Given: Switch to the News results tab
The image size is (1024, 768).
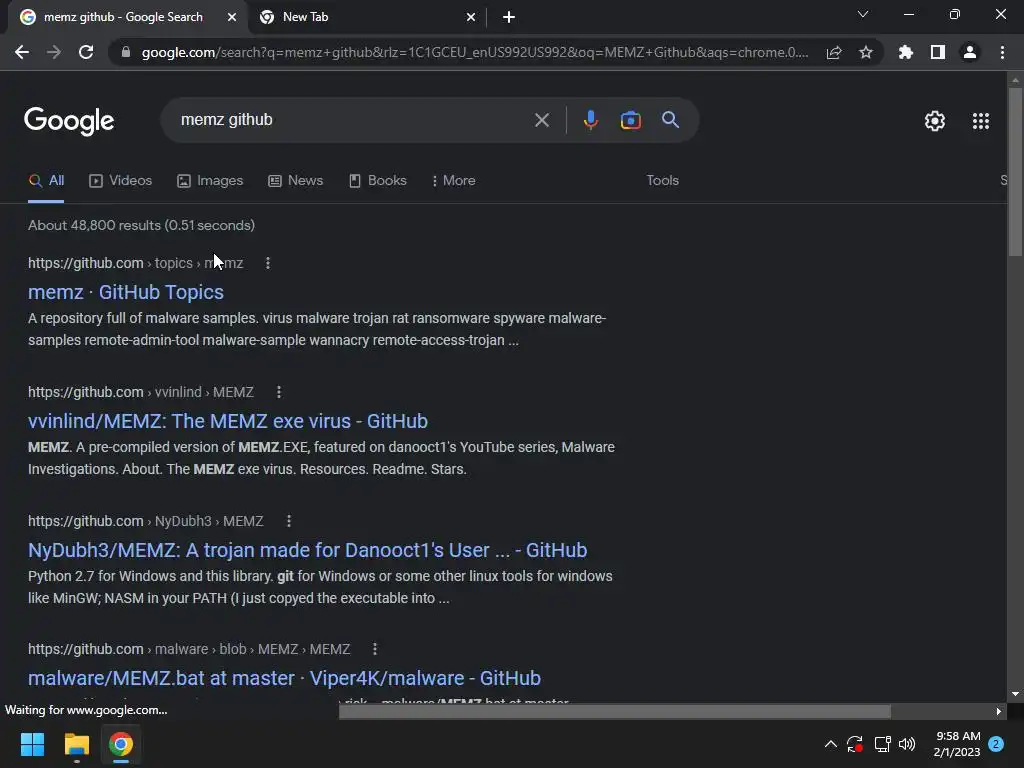Looking at the screenshot, I should tap(295, 181).
